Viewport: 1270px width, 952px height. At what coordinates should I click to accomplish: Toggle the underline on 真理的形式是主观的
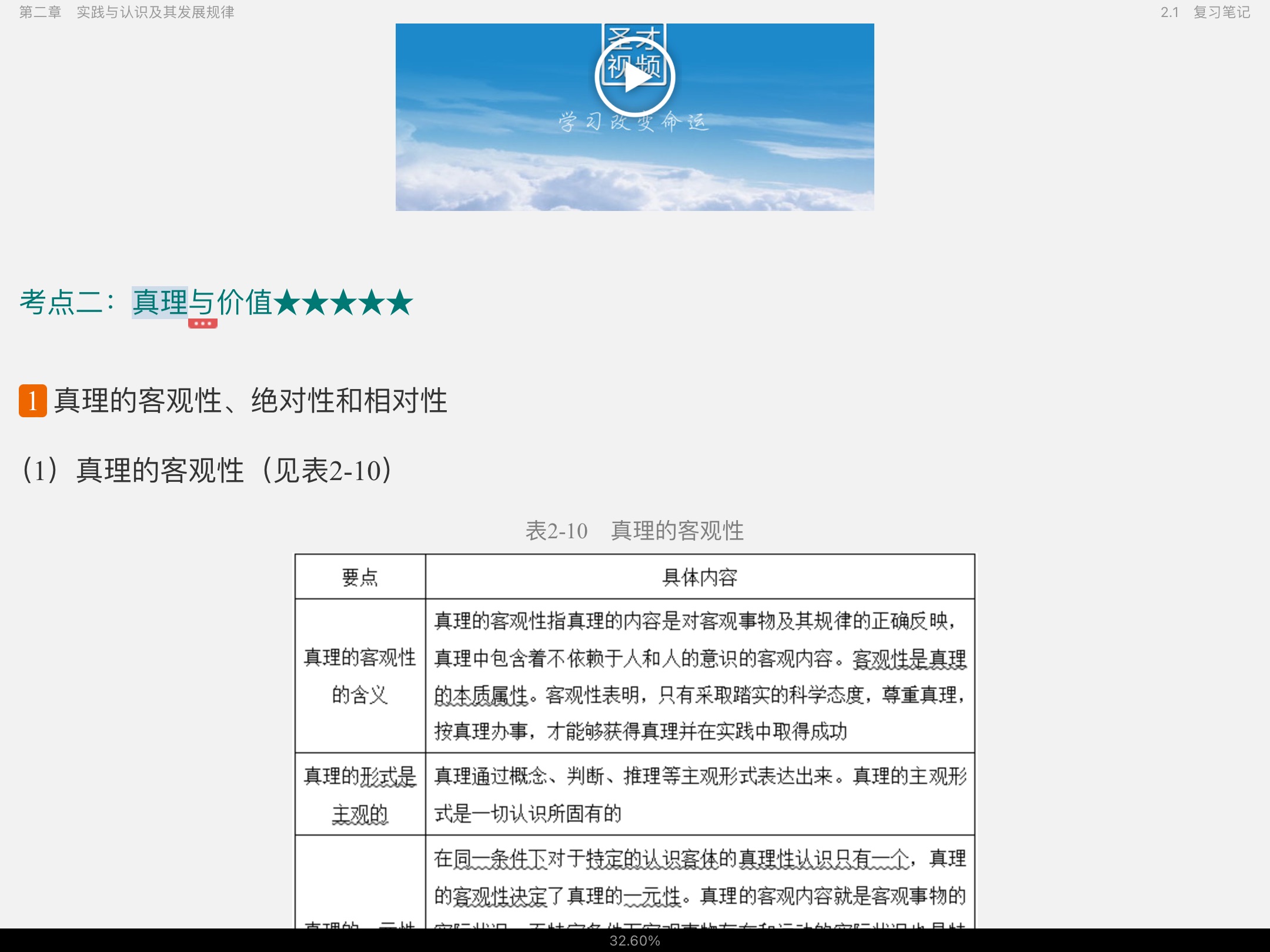360,793
